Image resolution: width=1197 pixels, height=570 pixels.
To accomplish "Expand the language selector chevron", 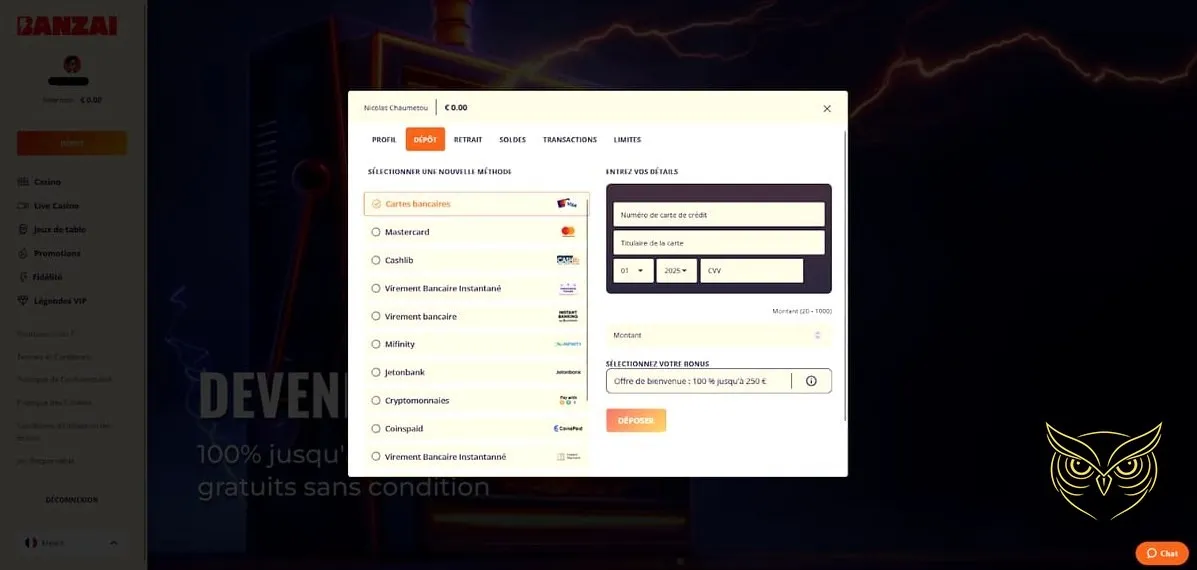I will pos(114,543).
